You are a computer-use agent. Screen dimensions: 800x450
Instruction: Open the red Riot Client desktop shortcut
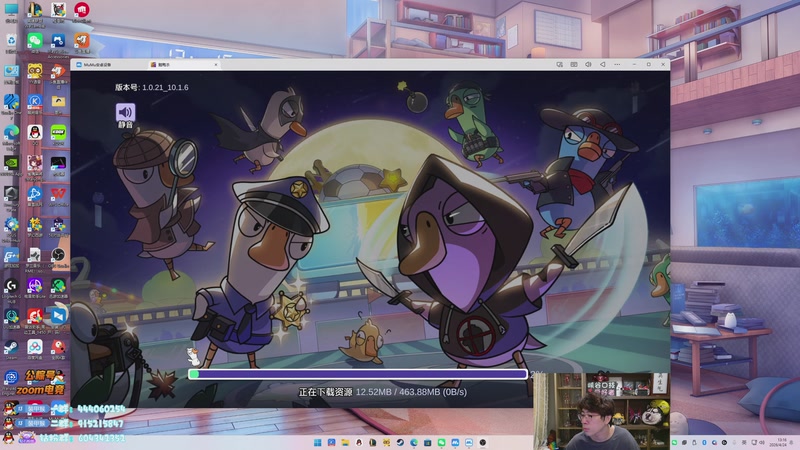[82, 12]
